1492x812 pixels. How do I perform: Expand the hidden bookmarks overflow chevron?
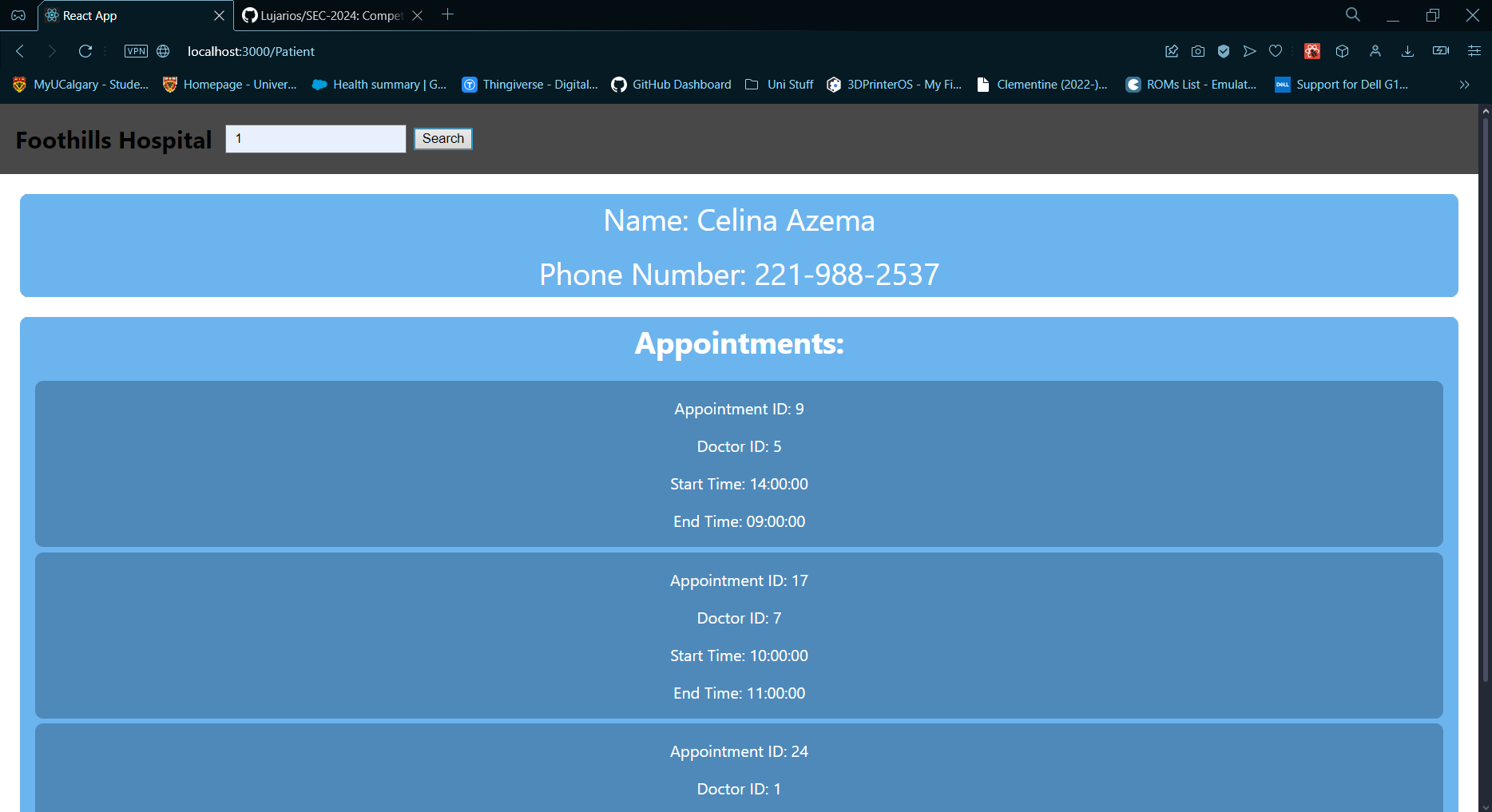pyautogui.click(x=1464, y=85)
